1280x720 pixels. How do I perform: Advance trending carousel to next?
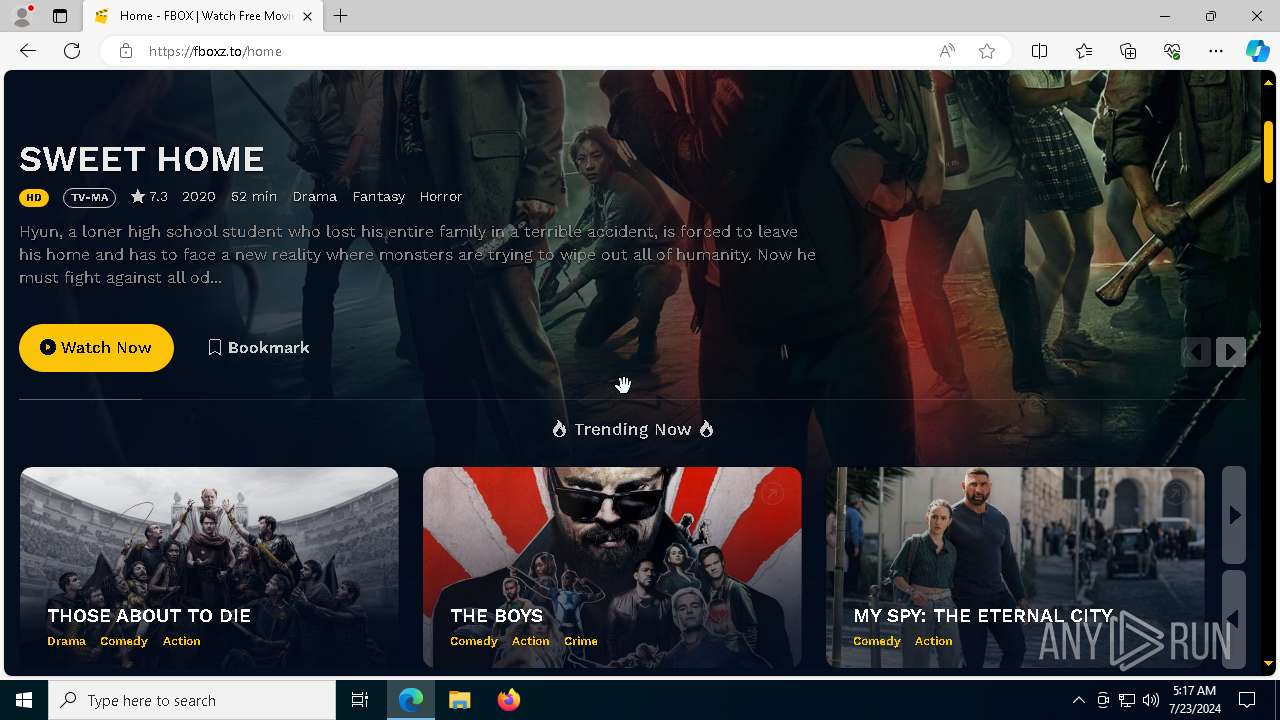pyautogui.click(x=1234, y=515)
